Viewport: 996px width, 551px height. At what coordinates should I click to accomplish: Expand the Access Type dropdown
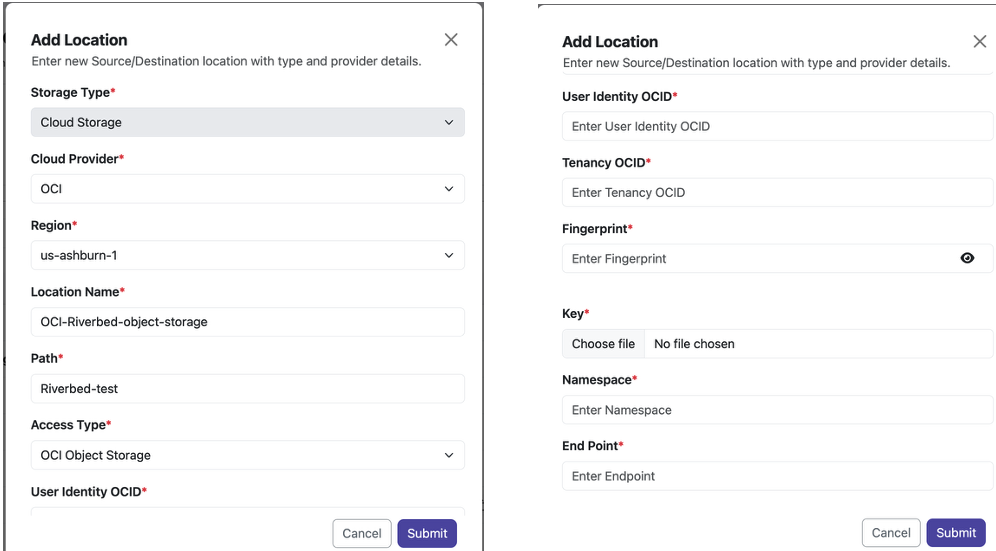(x=248, y=455)
